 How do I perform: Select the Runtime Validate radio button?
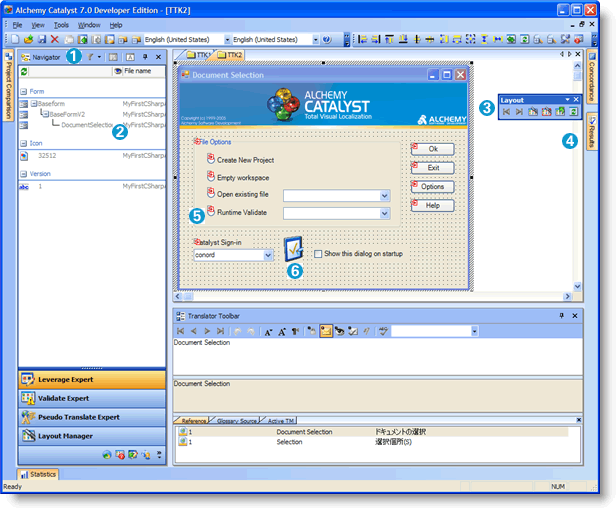point(211,211)
